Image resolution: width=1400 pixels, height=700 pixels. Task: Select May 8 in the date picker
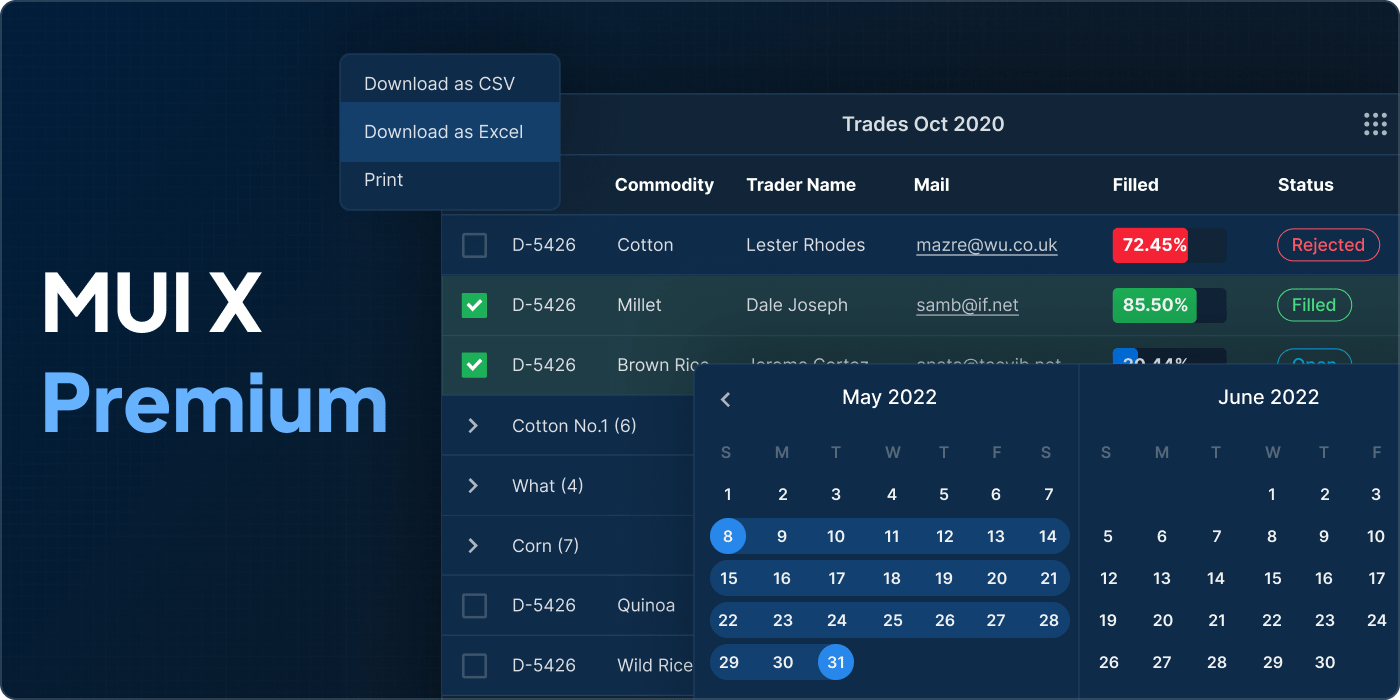pos(728,536)
